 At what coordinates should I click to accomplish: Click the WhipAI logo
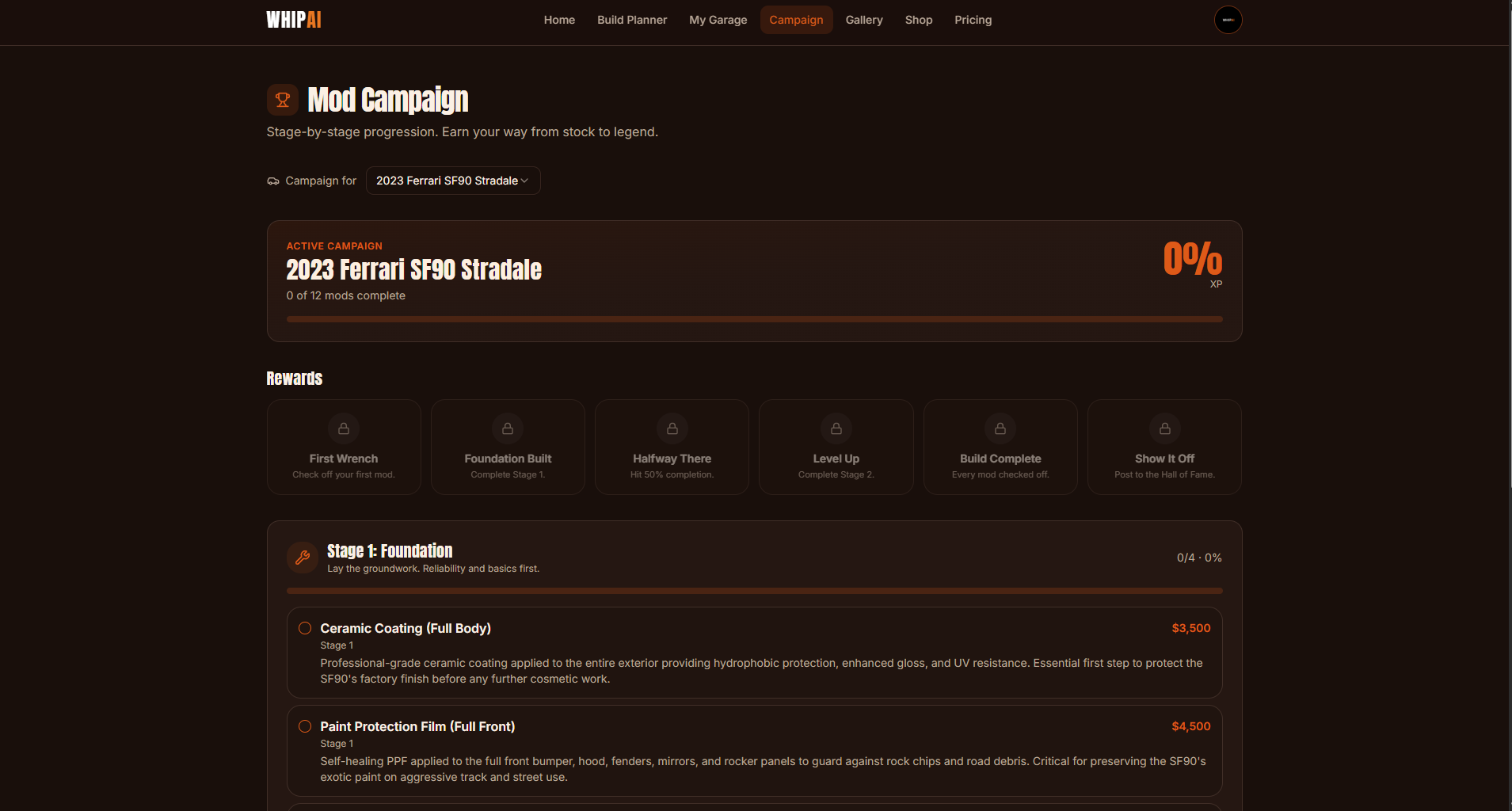click(x=294, y=20)
